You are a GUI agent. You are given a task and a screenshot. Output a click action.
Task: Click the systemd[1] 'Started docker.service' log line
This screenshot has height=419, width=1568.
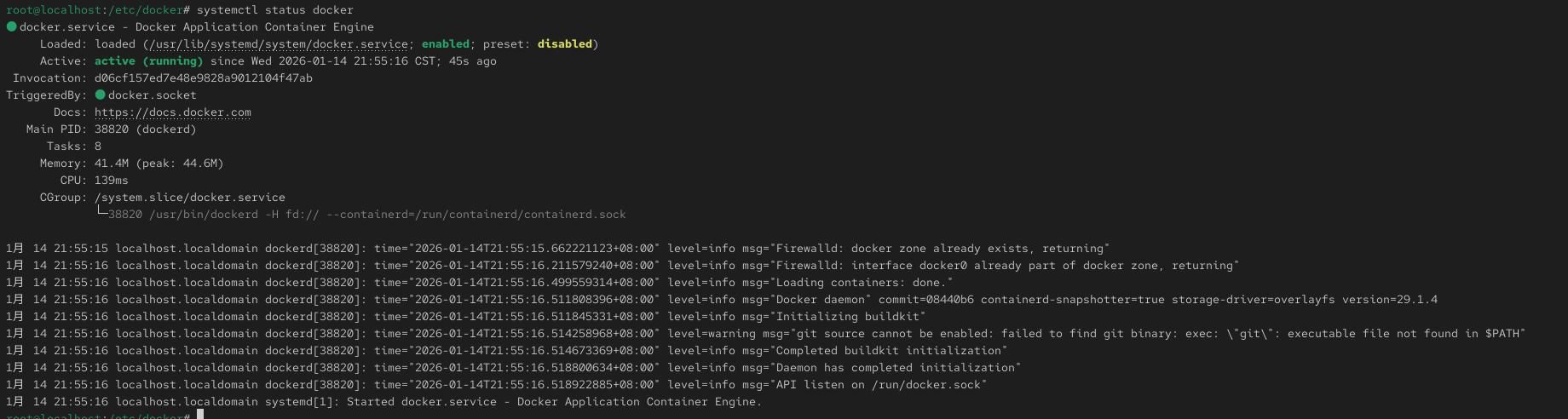[x=384, y=402]
